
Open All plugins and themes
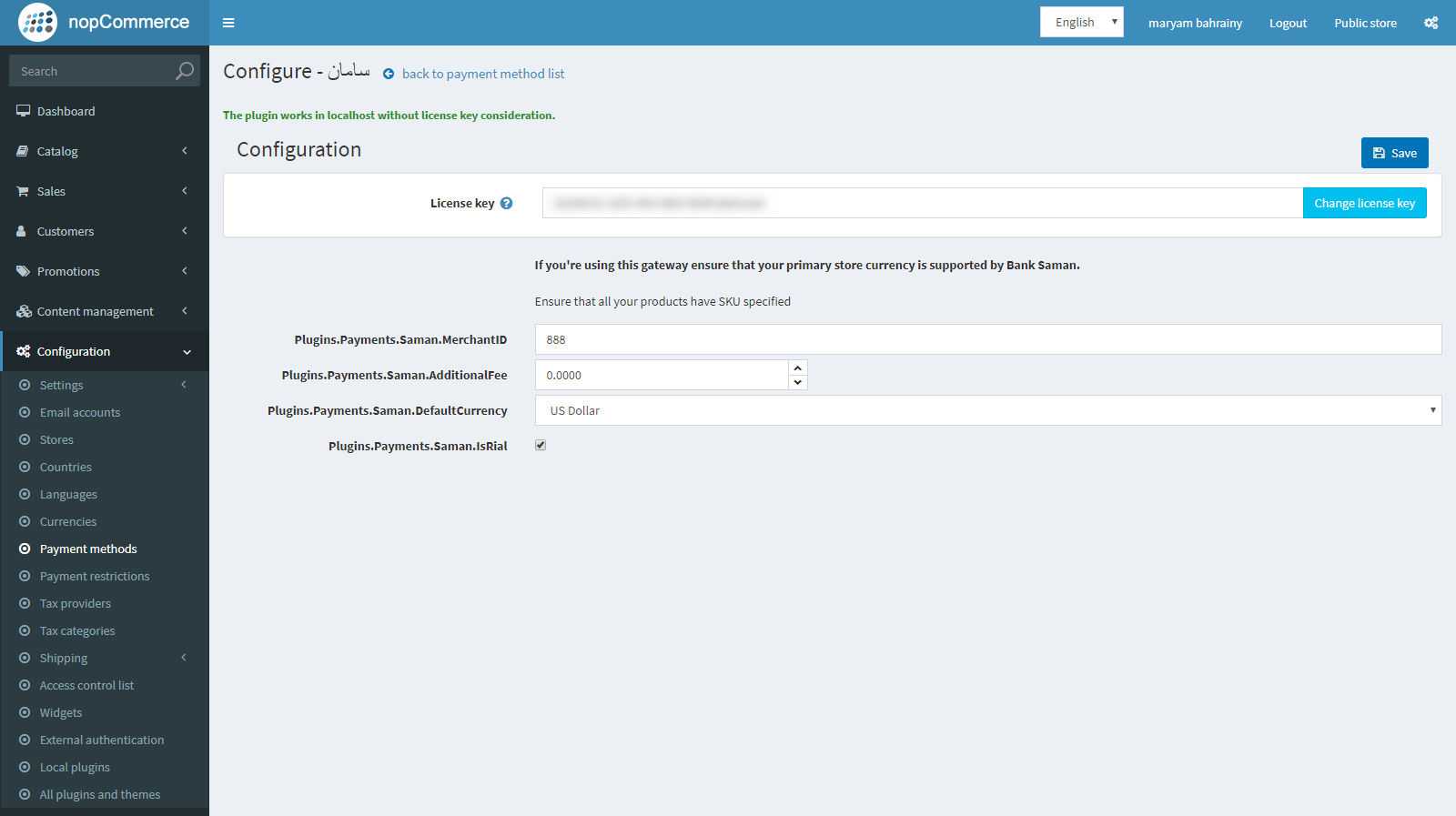tap(100, 794)
